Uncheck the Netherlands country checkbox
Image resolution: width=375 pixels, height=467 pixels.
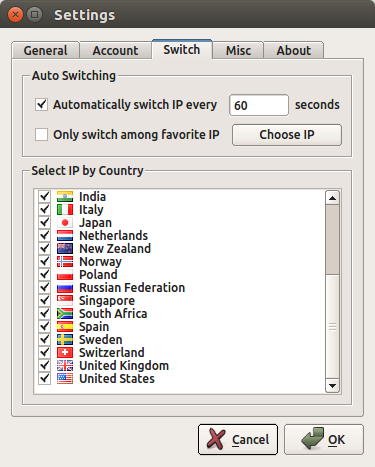click(44, 236)
